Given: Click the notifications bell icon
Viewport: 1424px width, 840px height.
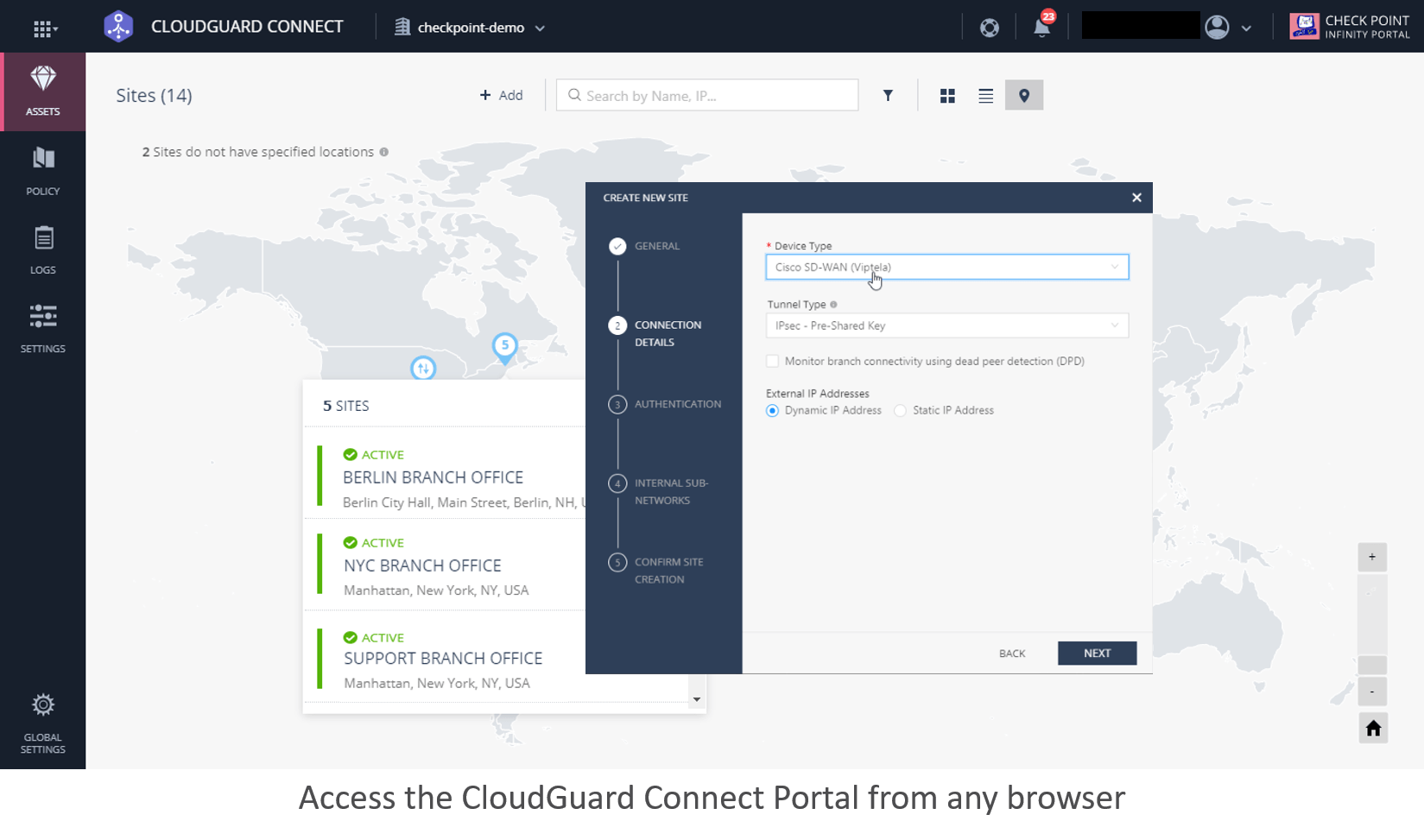Looking at the screenshot, I should coord(1042,28).
